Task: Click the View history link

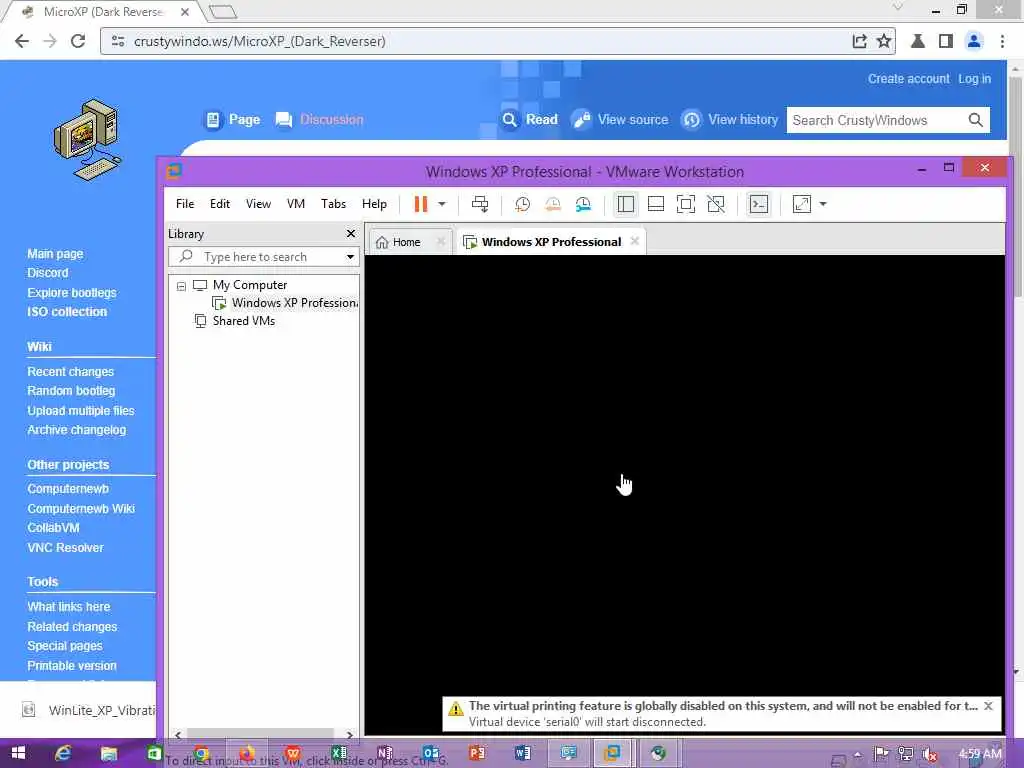Action: tap(730, 120)
